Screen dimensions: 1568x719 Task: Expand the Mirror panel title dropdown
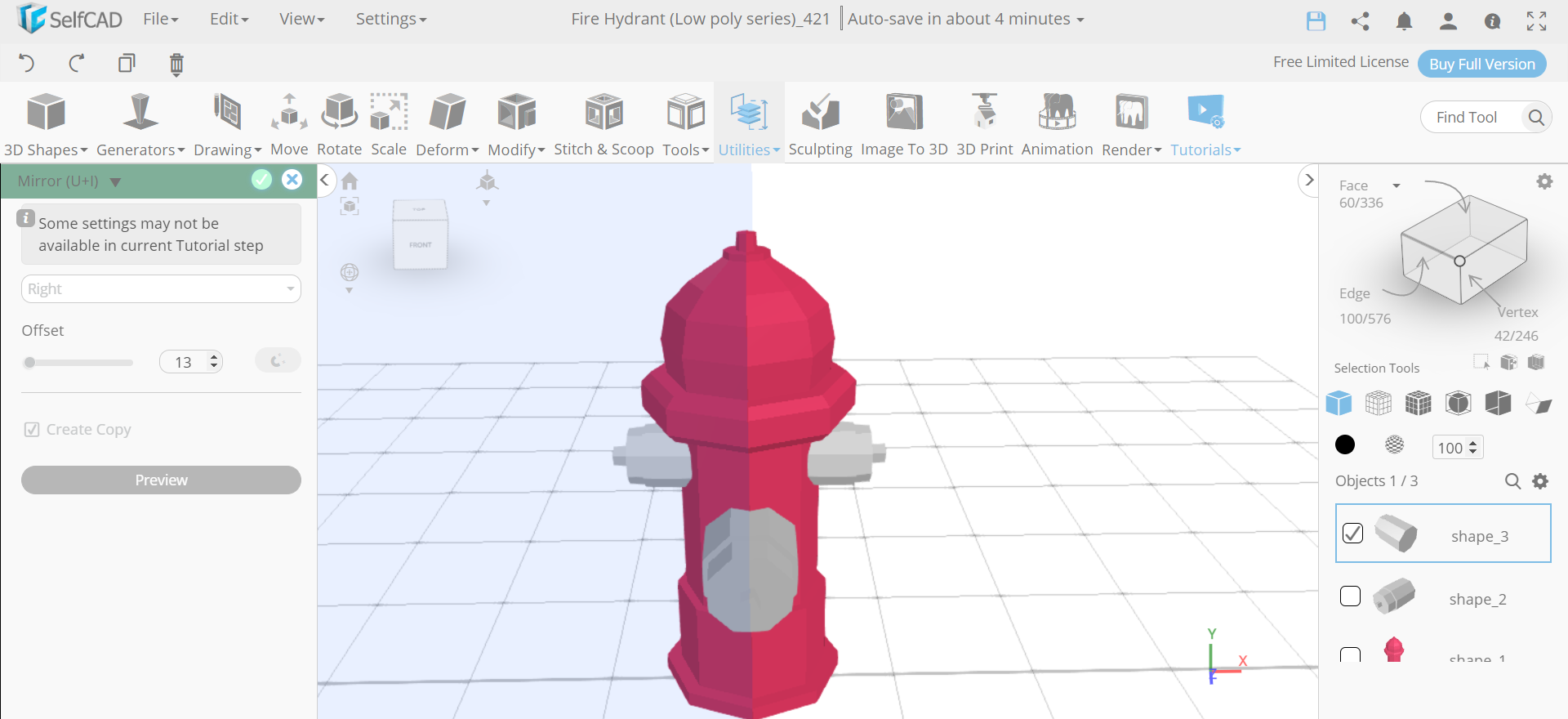[x=115, y=181]
